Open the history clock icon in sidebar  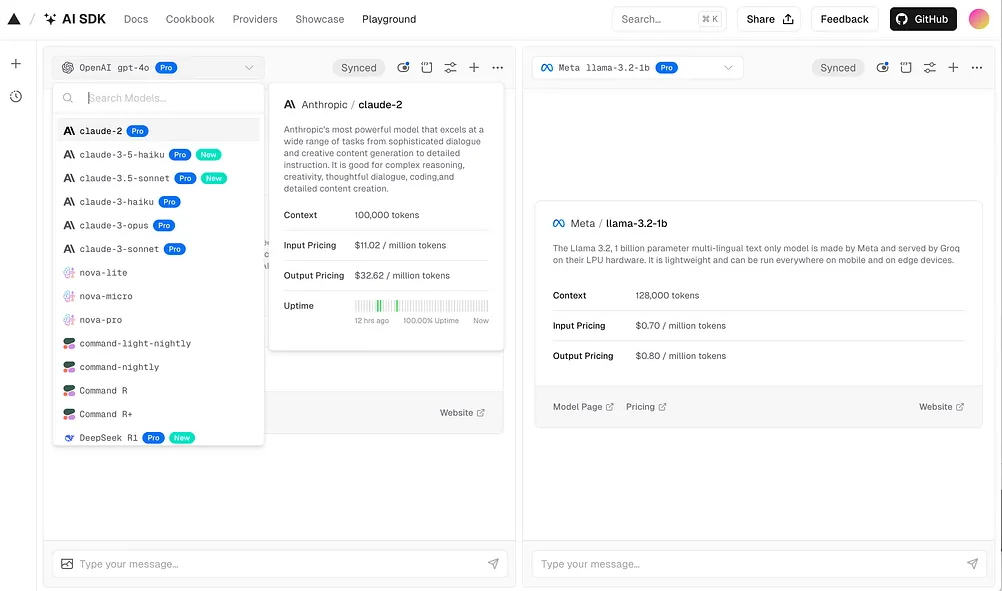coord(16,96)
